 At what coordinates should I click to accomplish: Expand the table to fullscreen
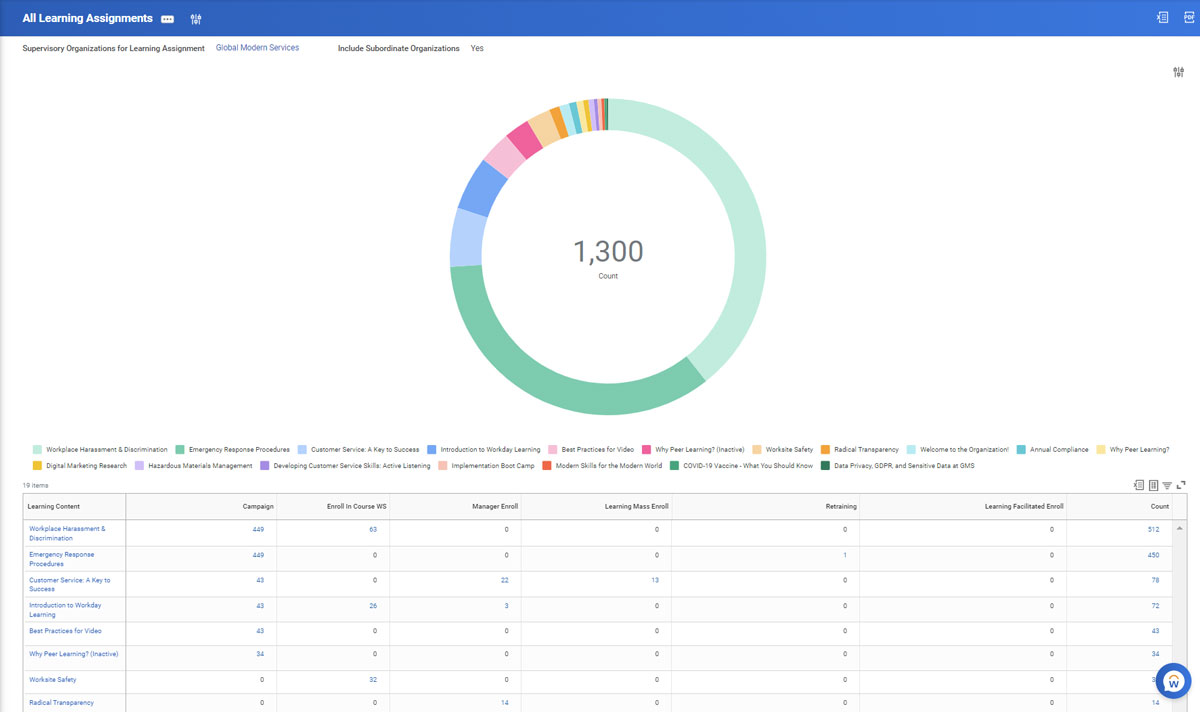[x=1181, y=485]
